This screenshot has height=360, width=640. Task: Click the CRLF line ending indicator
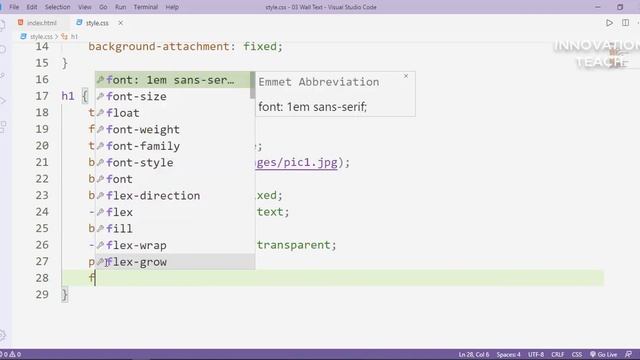tap(558, 354)
